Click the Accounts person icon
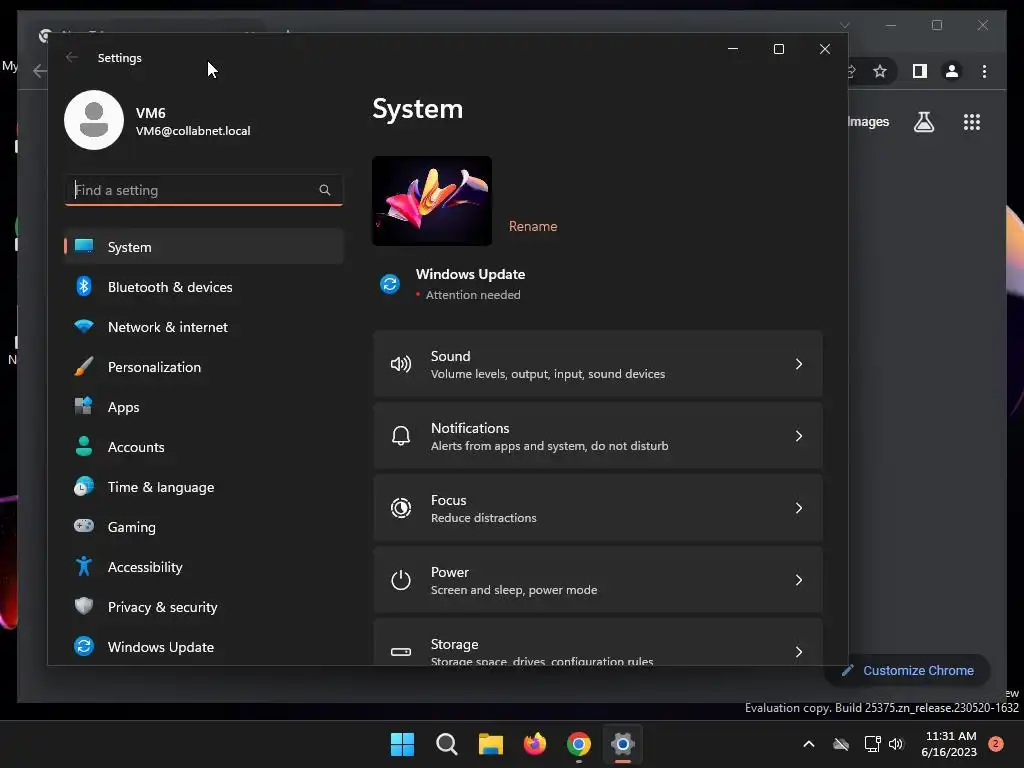Screen dimensions: 1024x768 (x=84, y=446)
